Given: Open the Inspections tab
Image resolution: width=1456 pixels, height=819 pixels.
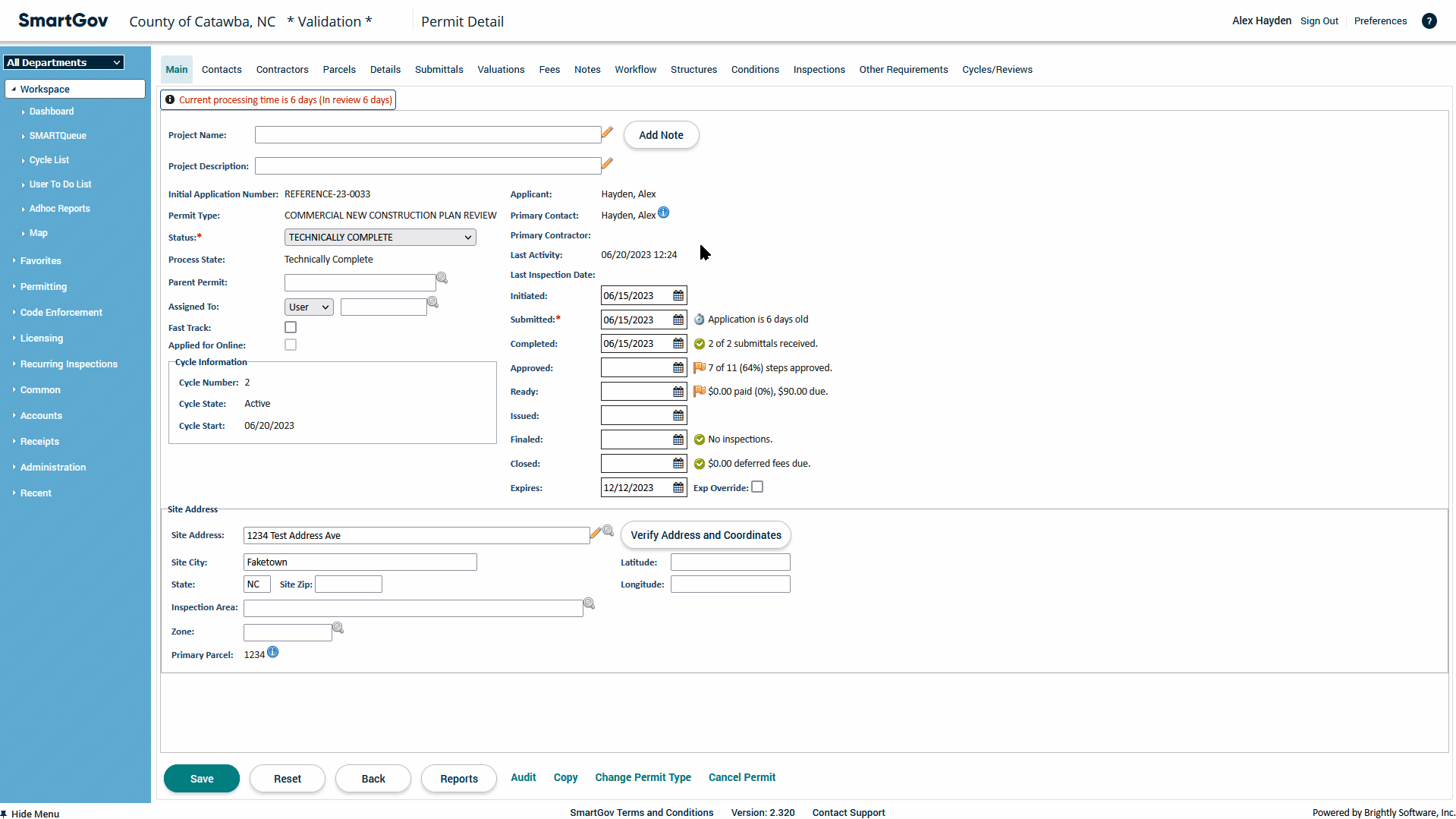Looking at the screenshot, I should point(819,70).
